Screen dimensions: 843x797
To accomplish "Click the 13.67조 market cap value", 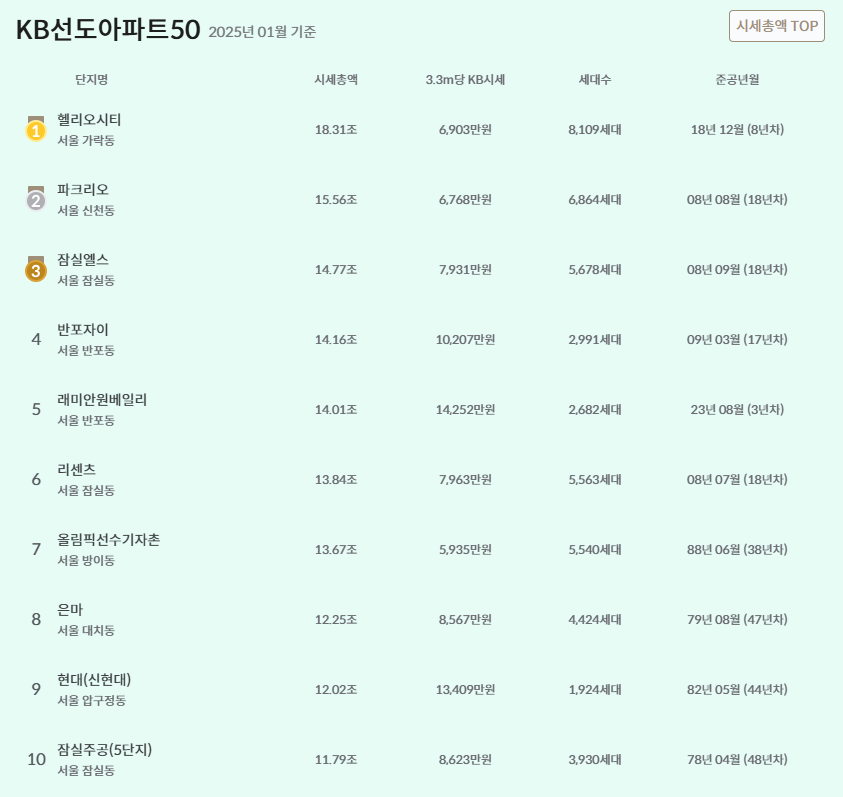I will coord(336,549).
